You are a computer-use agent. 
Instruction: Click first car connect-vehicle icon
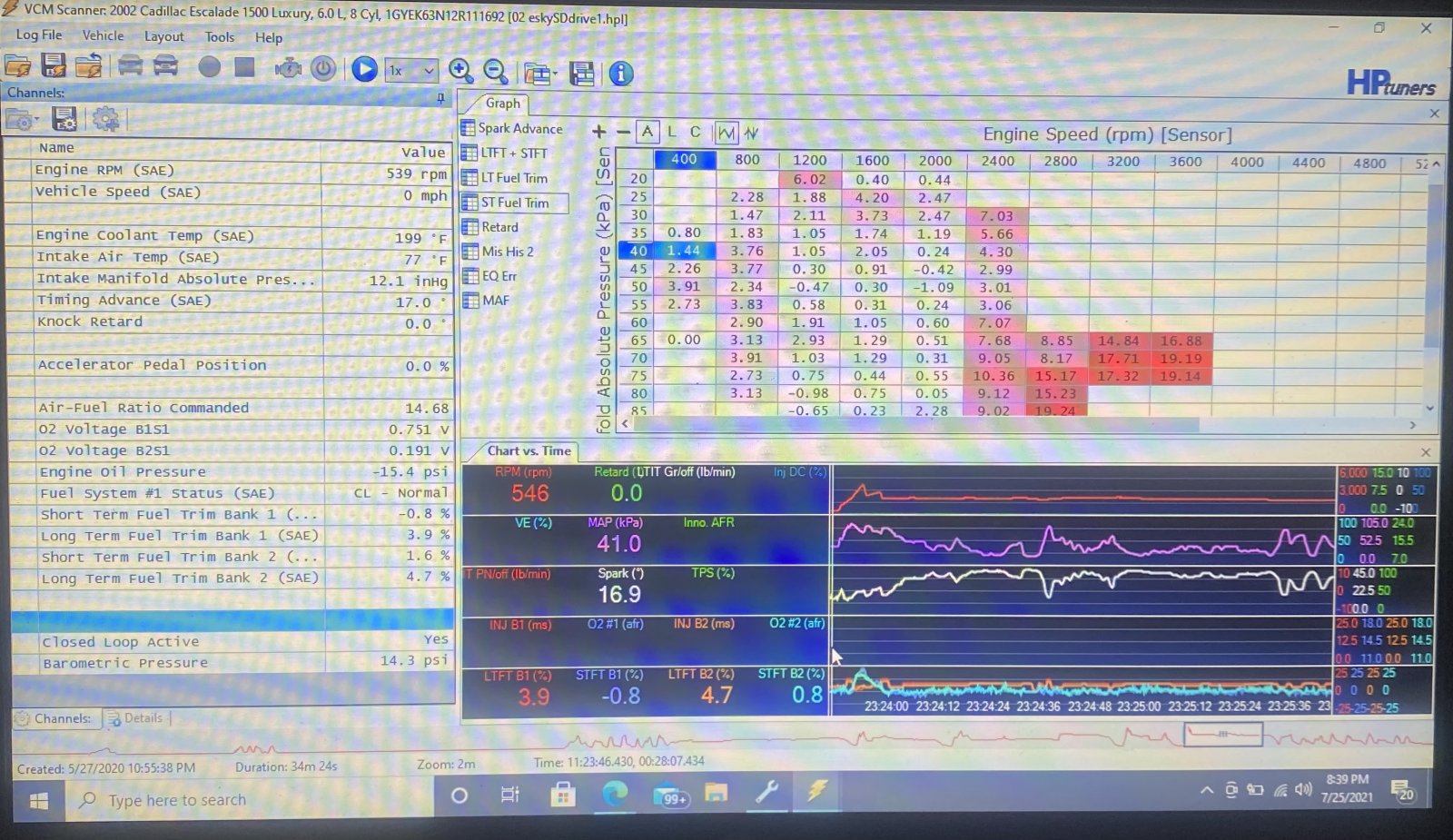pyautogui.click(x=130, y=66)
